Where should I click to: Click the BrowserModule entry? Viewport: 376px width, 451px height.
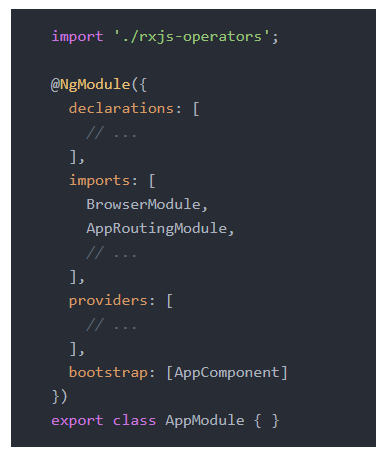point(143,204)
